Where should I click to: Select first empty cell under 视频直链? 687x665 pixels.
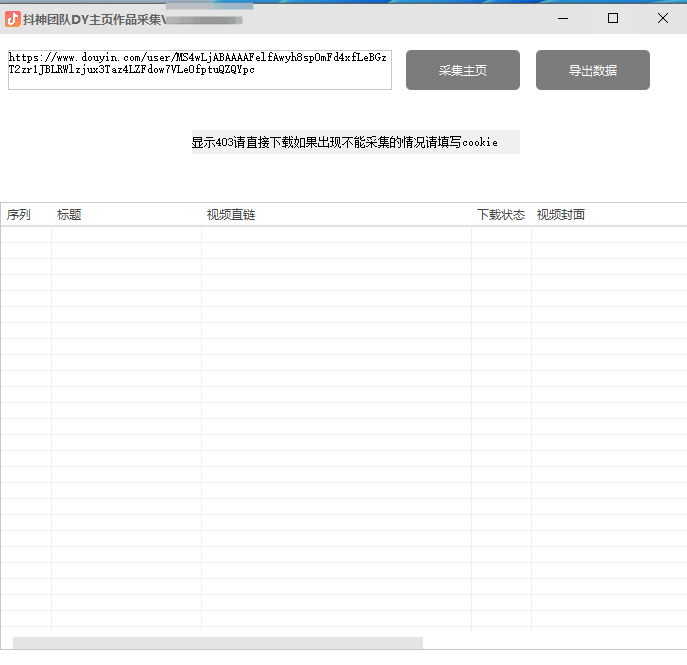click(336, 235)
